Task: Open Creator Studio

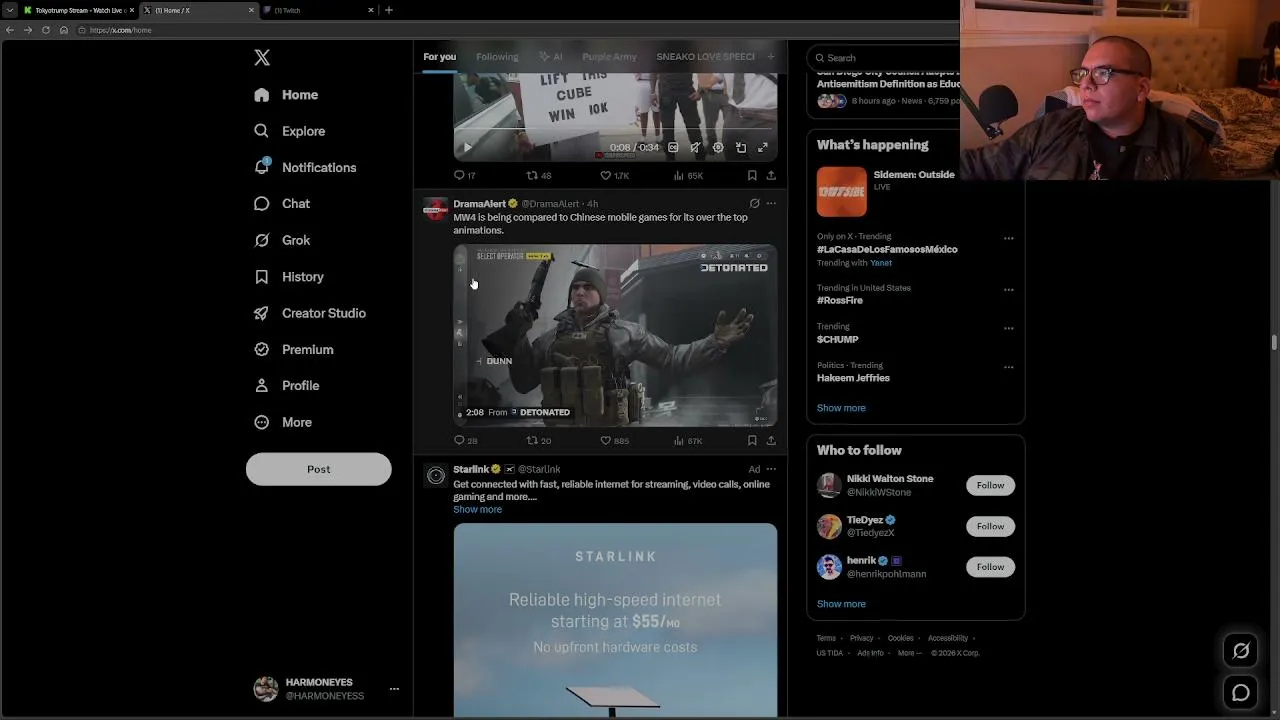Action: click(x=310, y=313)
